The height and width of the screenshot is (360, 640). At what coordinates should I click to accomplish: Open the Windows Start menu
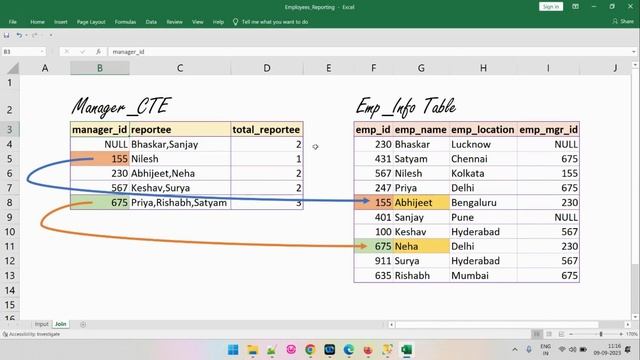coord(233,350)
